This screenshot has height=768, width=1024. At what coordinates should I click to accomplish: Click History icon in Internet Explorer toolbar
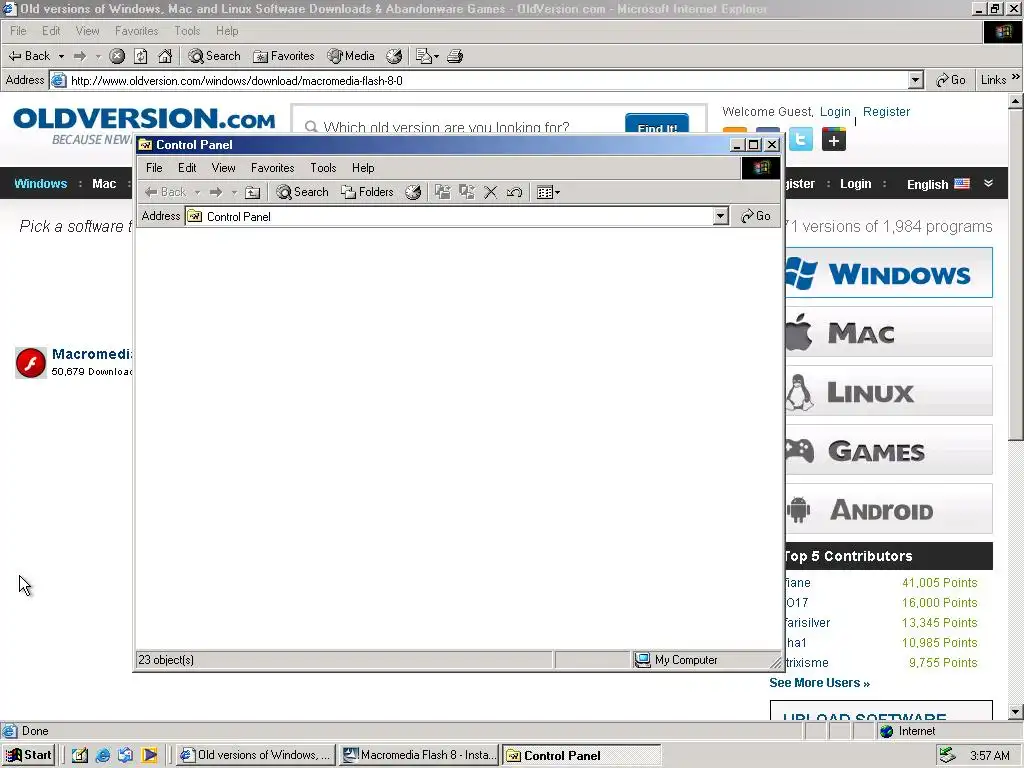[394, 56]
